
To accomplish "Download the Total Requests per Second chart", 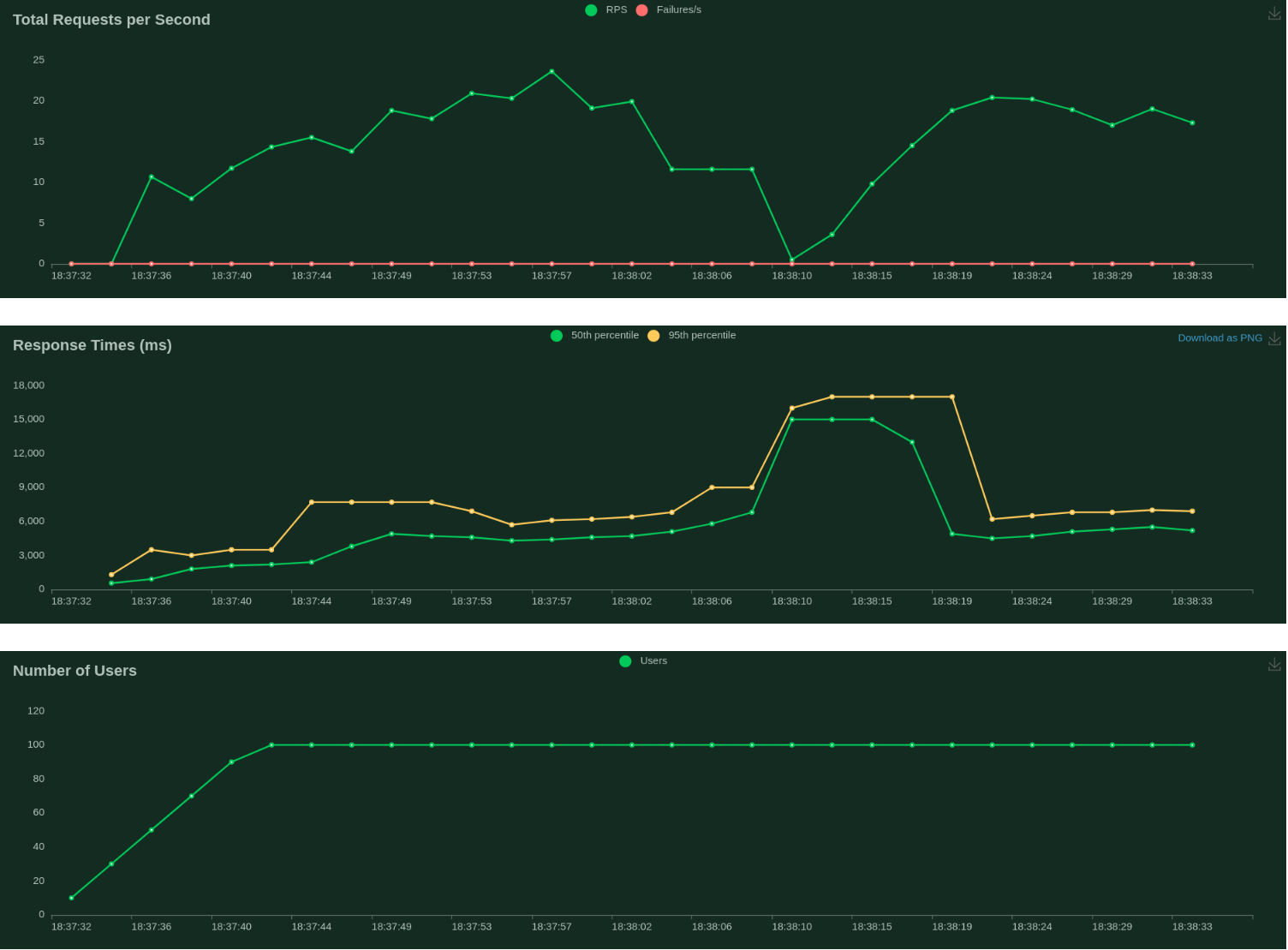I will click(1274, 14).
